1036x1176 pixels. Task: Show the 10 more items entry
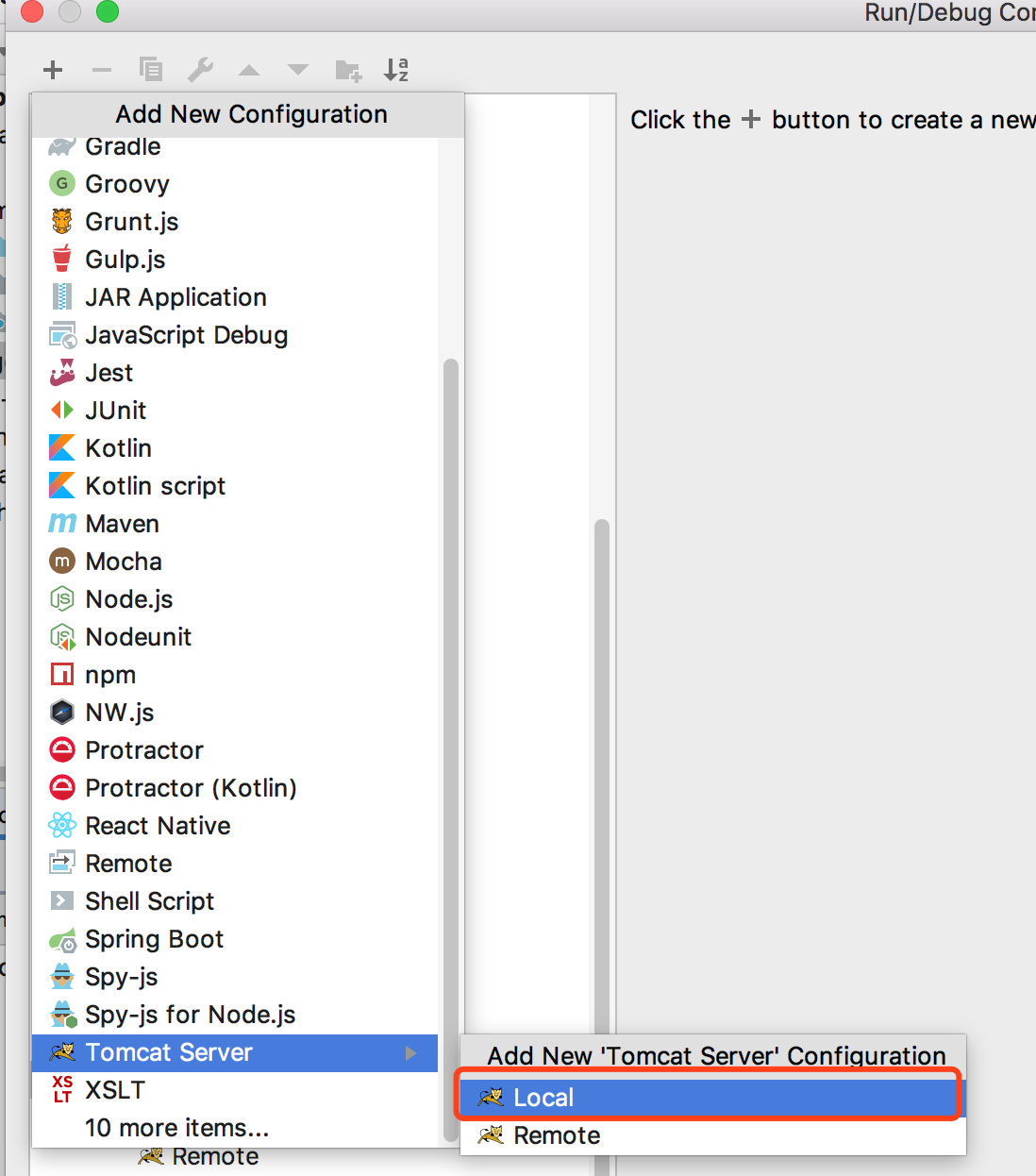pyautogui.click(x=176, y=1128)
